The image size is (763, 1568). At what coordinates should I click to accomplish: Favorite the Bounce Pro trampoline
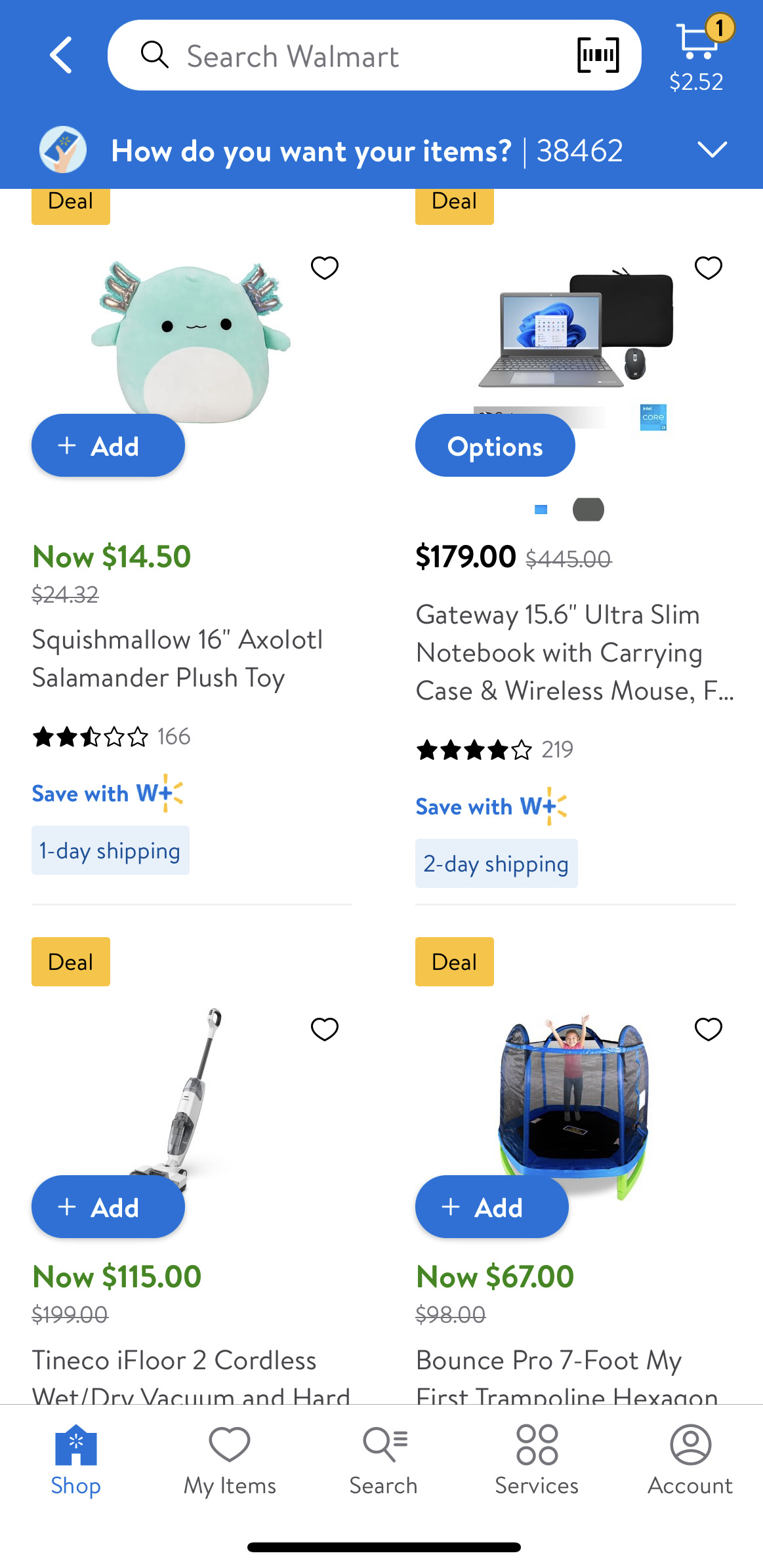click(x=709, y=1029)
